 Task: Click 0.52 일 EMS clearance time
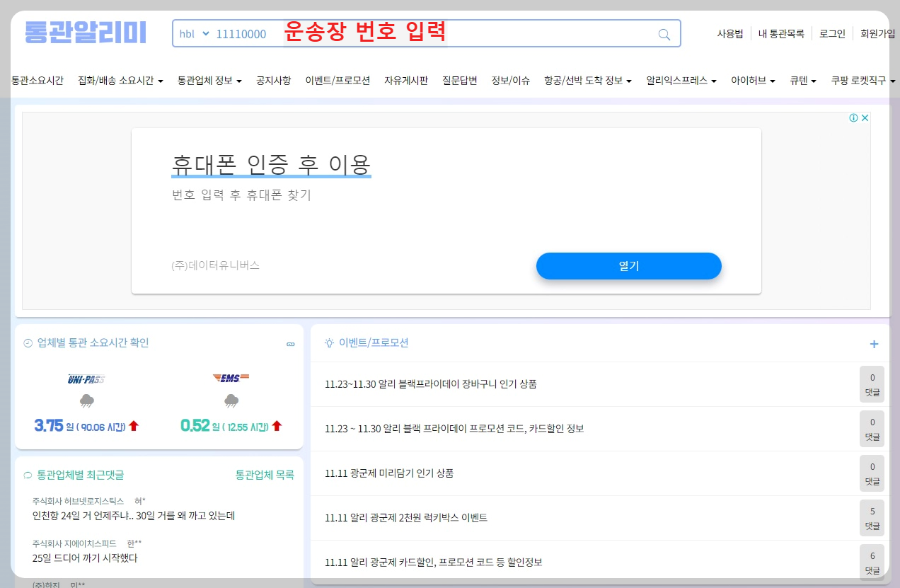coord(224,426)
